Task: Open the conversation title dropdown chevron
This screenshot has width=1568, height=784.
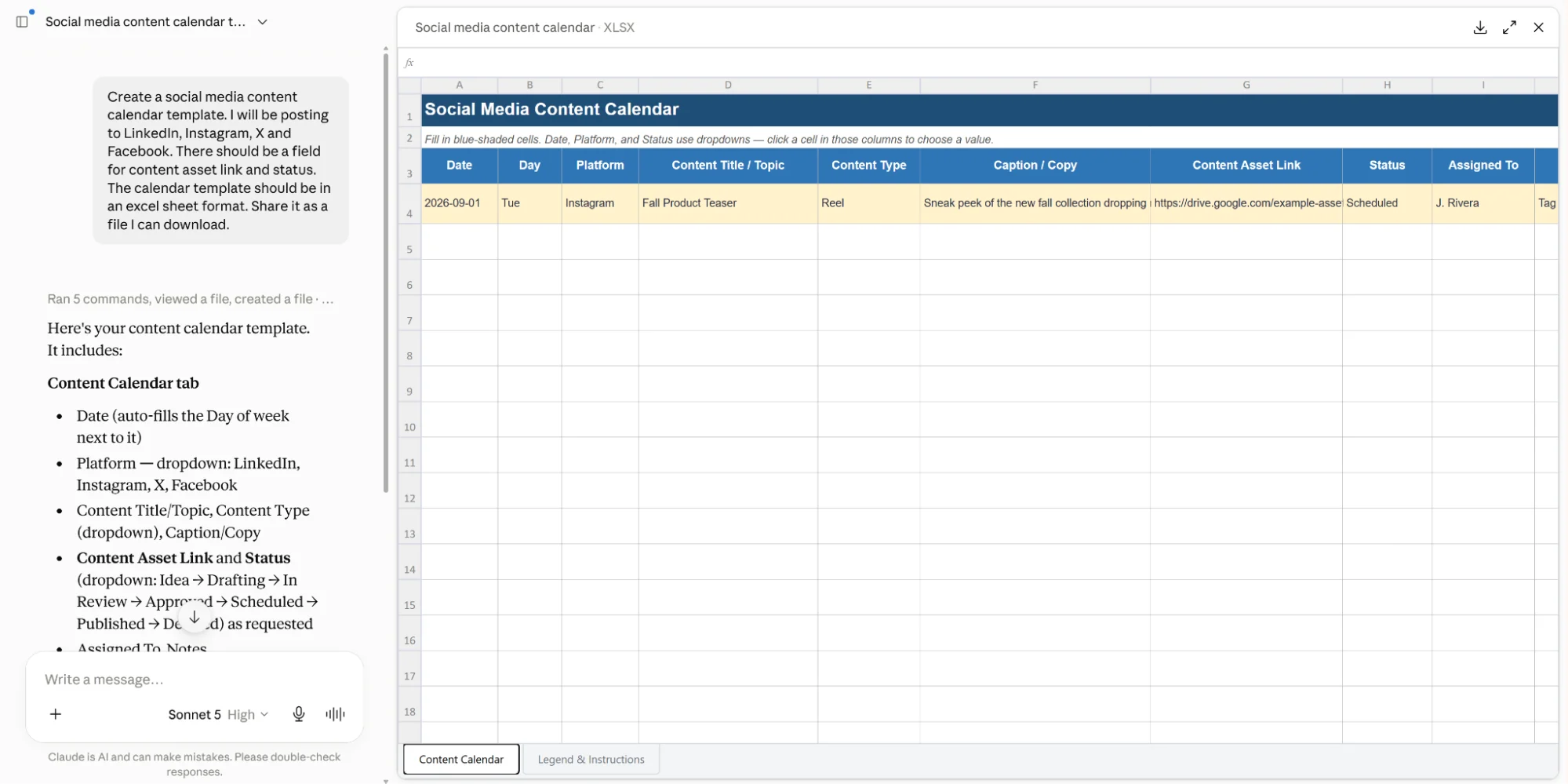Action: tap(263, 22)
